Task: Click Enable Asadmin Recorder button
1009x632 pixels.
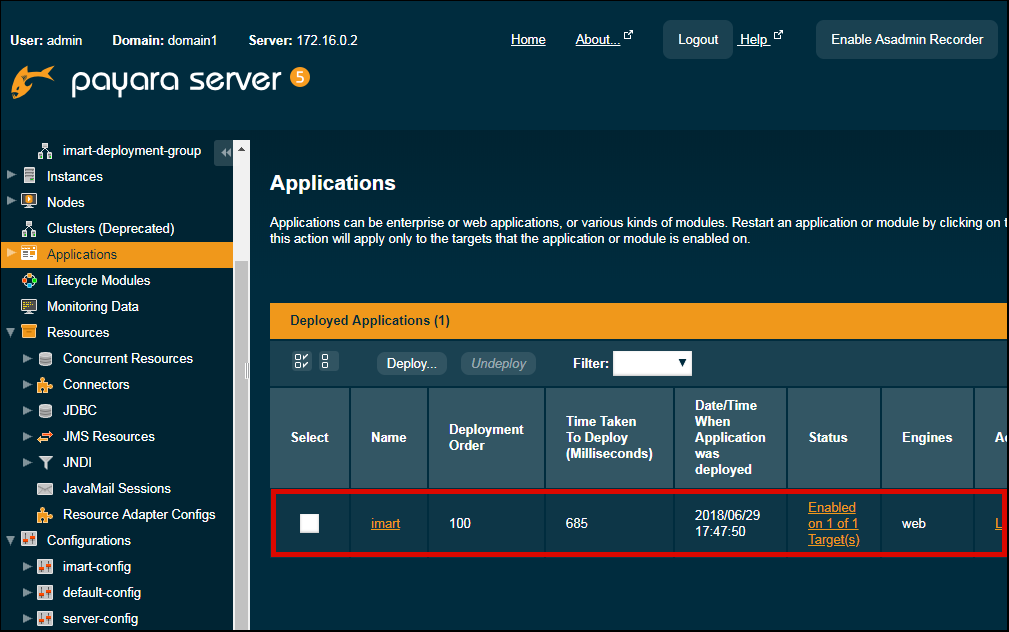Action: point(906,40)
